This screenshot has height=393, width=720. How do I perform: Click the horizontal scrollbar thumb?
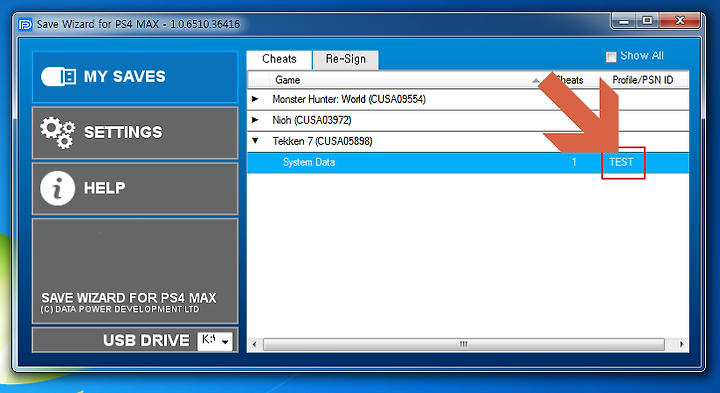click(464, 344)
